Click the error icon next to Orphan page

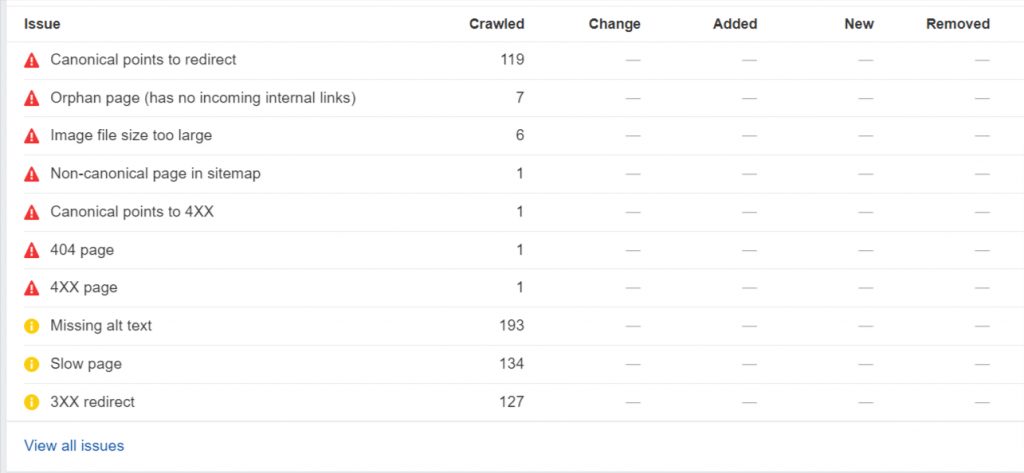[32, 98]
